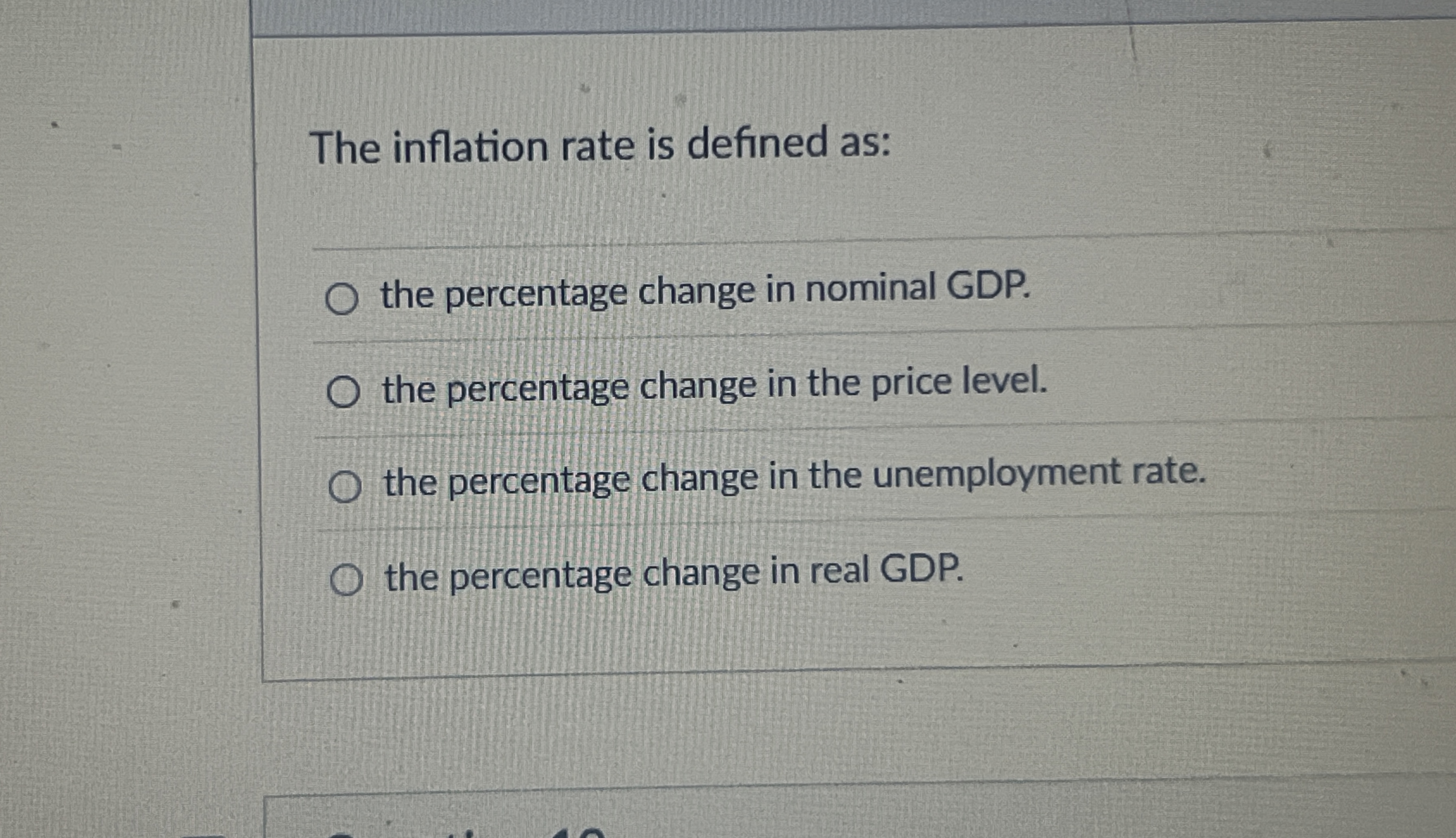This screenshot has height=838, width=1456.
Task: Click the divider line below the question heading
Action: (690, 246)
